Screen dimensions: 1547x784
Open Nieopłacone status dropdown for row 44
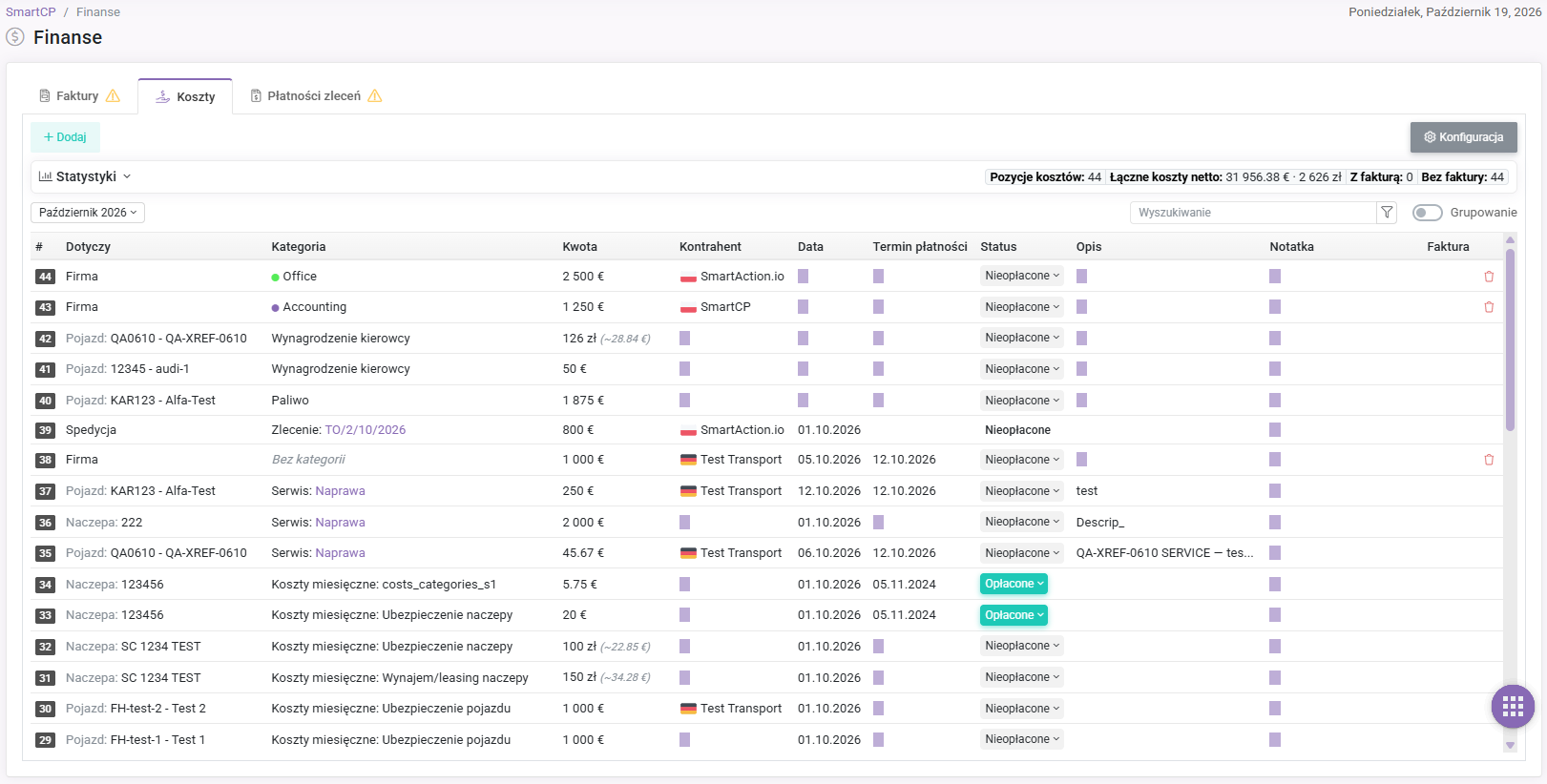[1022, 276]
